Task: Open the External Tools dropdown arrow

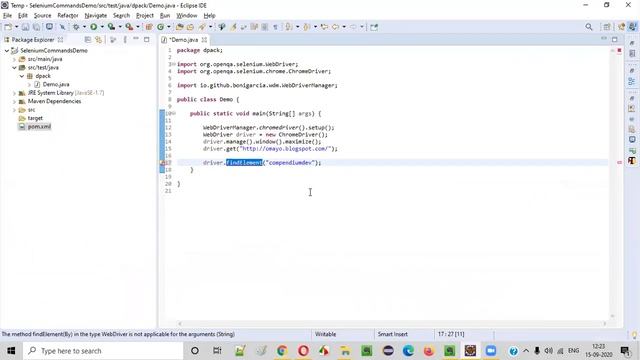Action: click(138, 27)
